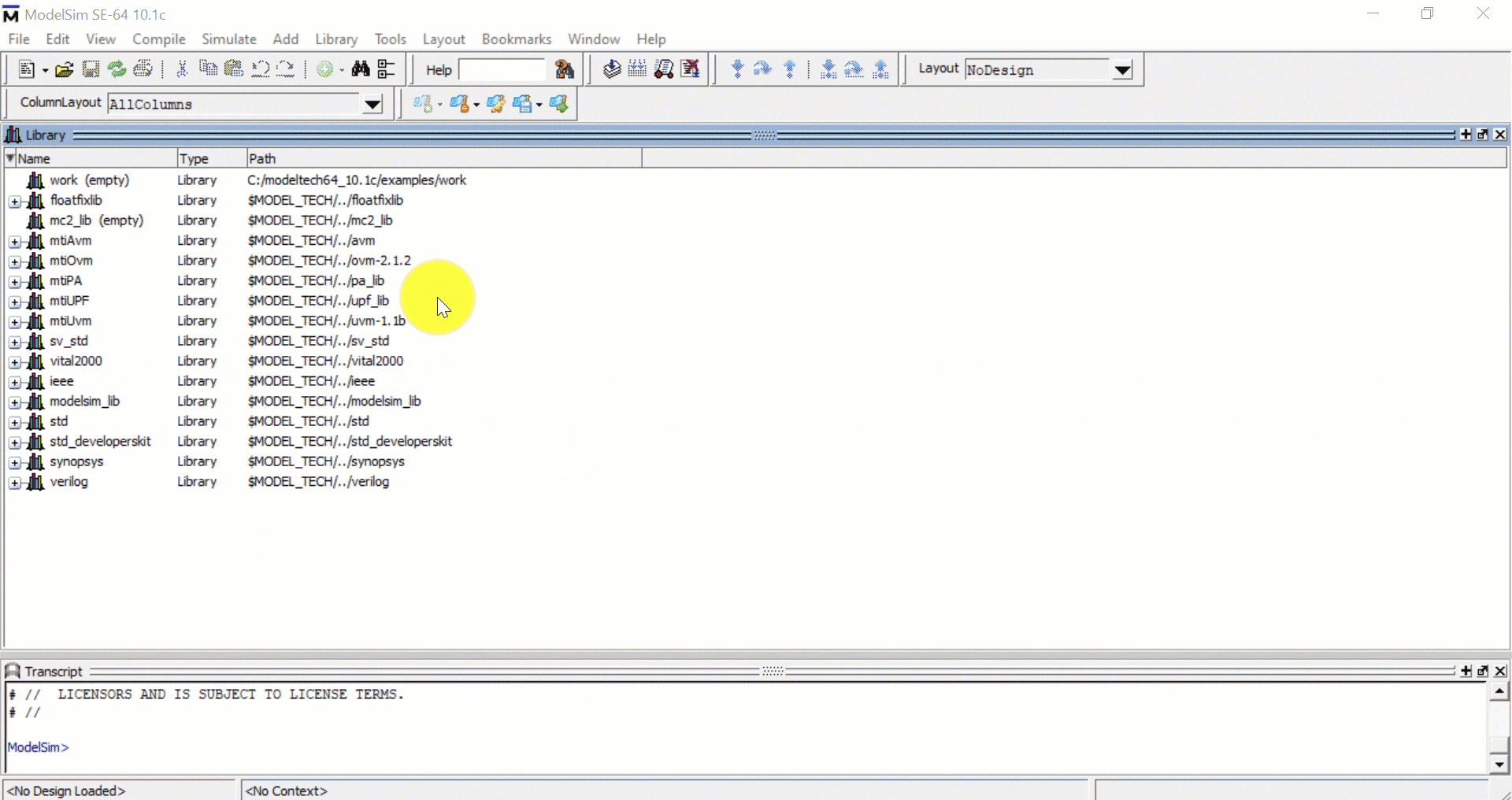Expand the ieee library tree node
Screen dimensions: 1512x800
[15, 383]
